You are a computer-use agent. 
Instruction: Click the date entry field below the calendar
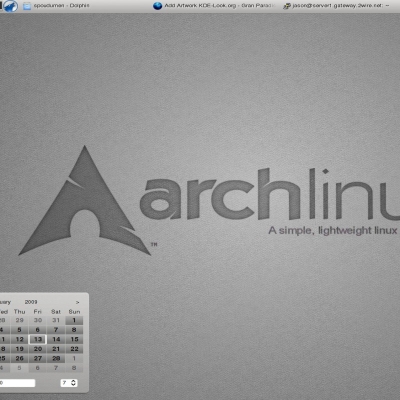[17, 383]
